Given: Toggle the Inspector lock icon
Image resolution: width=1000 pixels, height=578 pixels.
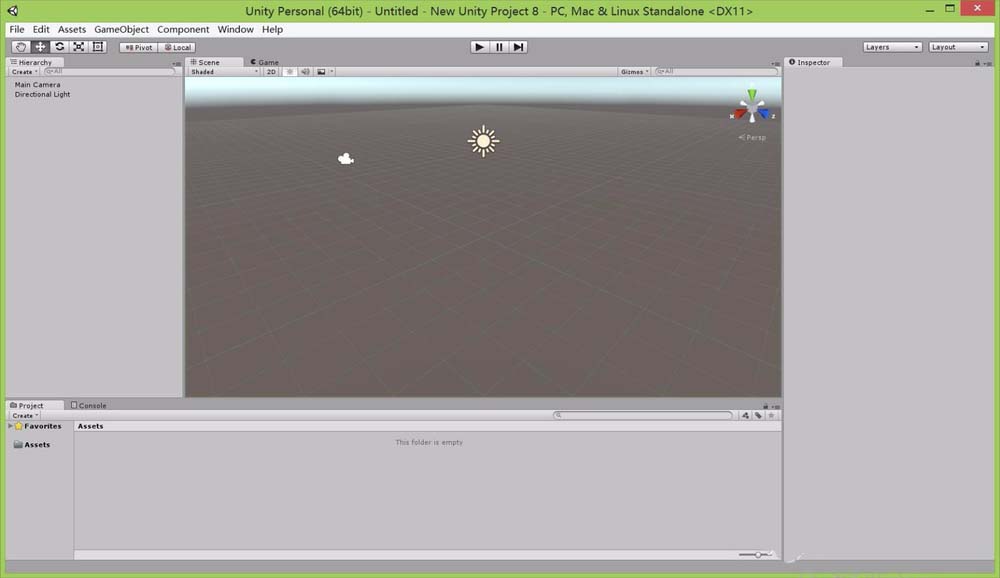Looking at the screenshot, I should click(x=977, y=63).
